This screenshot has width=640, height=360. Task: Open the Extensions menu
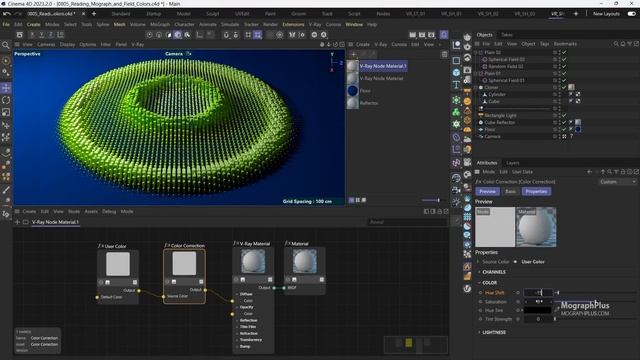click(x=293, y=24)
